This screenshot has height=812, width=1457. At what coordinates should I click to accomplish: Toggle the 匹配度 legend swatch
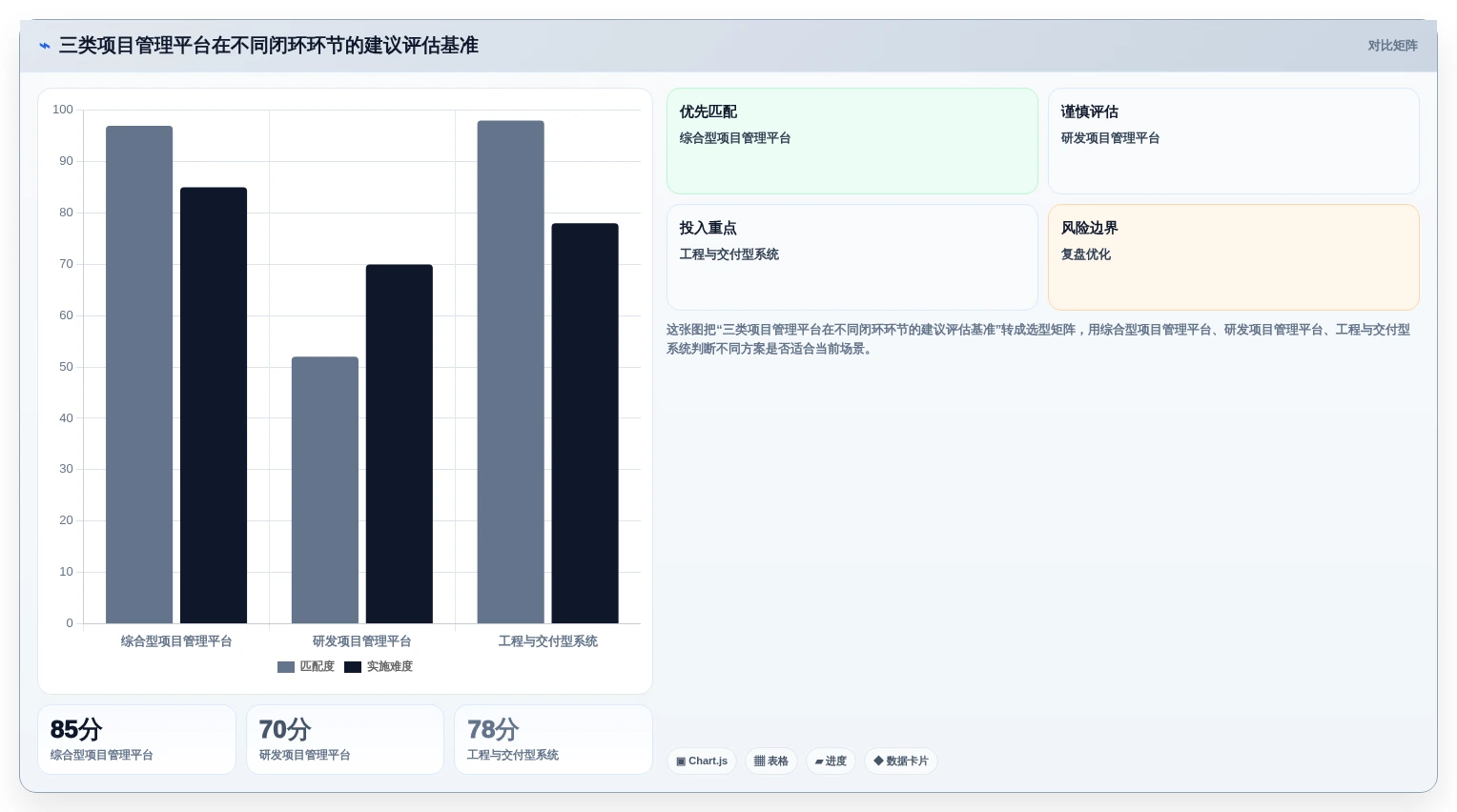click(x=286, y=667)
